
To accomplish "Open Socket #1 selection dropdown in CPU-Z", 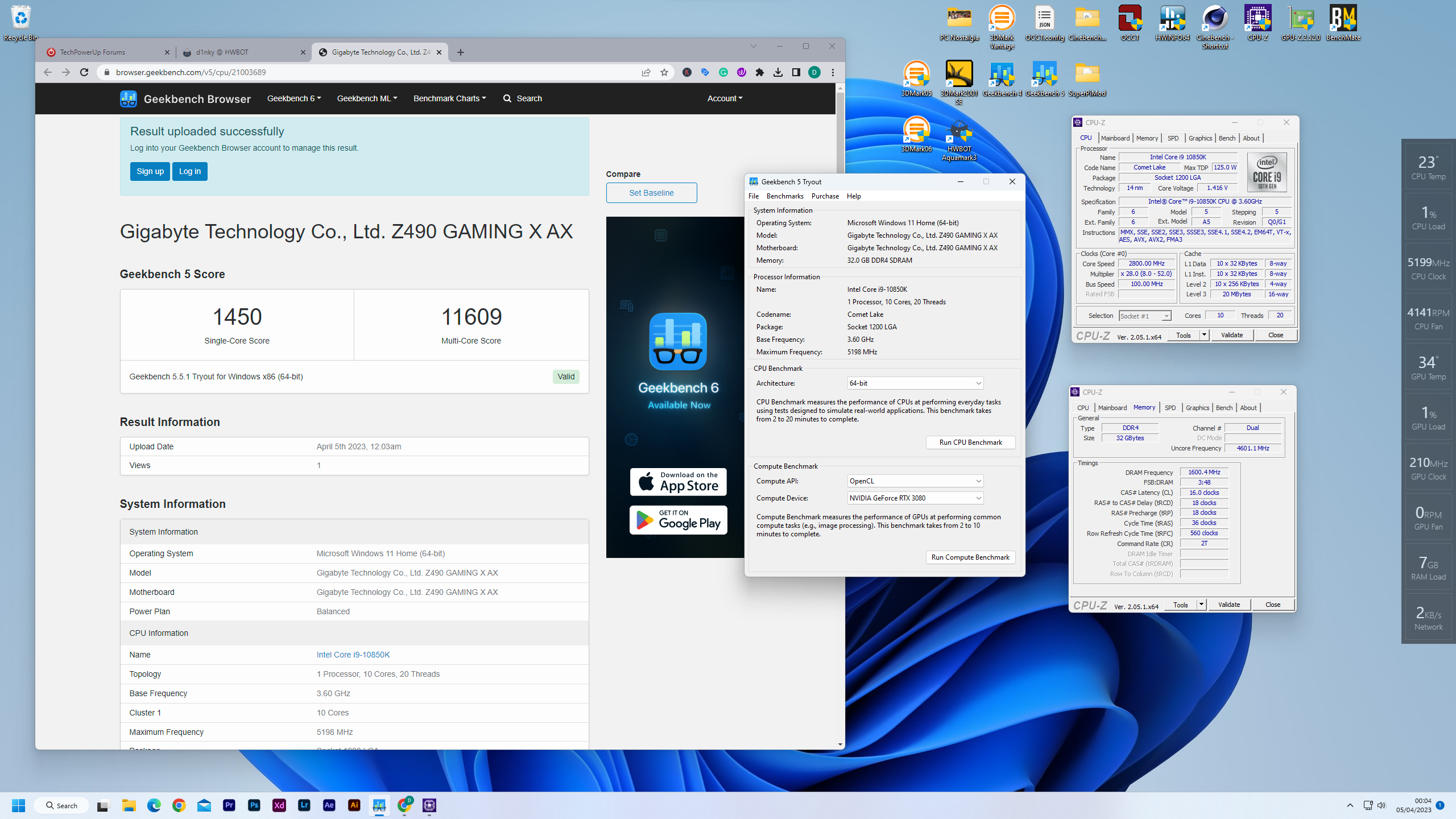I will 1144,316.
